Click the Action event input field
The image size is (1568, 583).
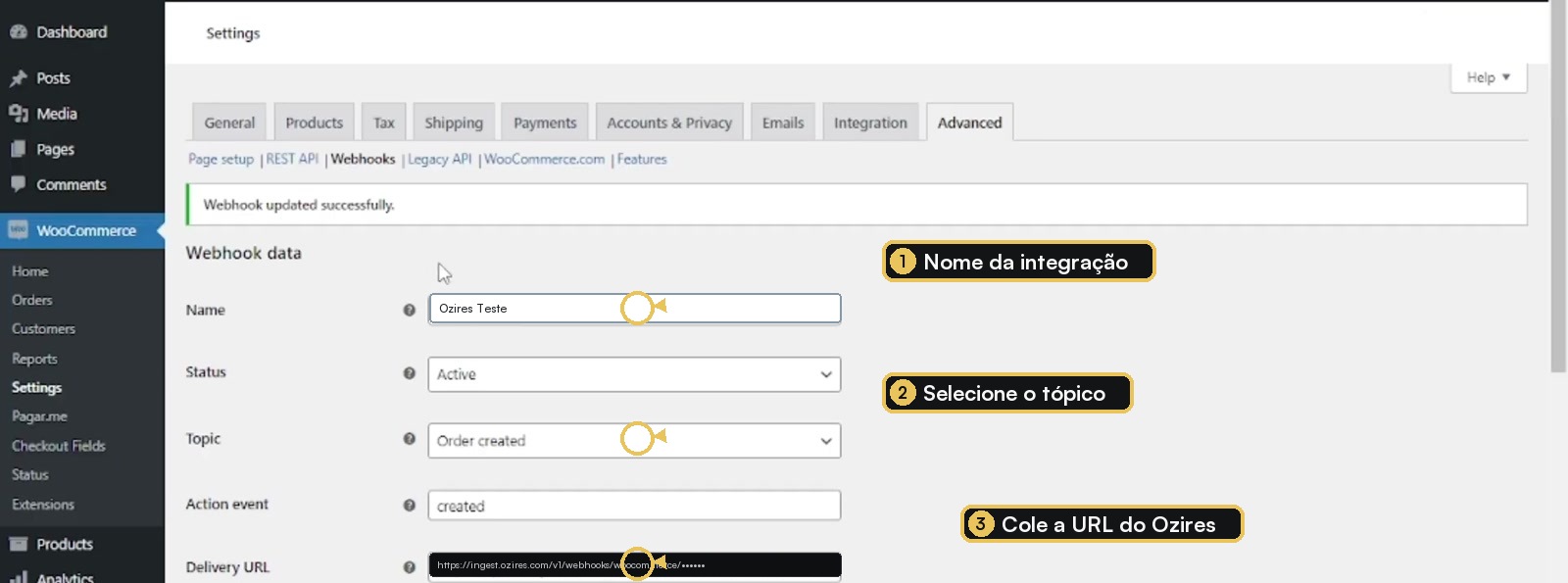click(x=634, y=506)
